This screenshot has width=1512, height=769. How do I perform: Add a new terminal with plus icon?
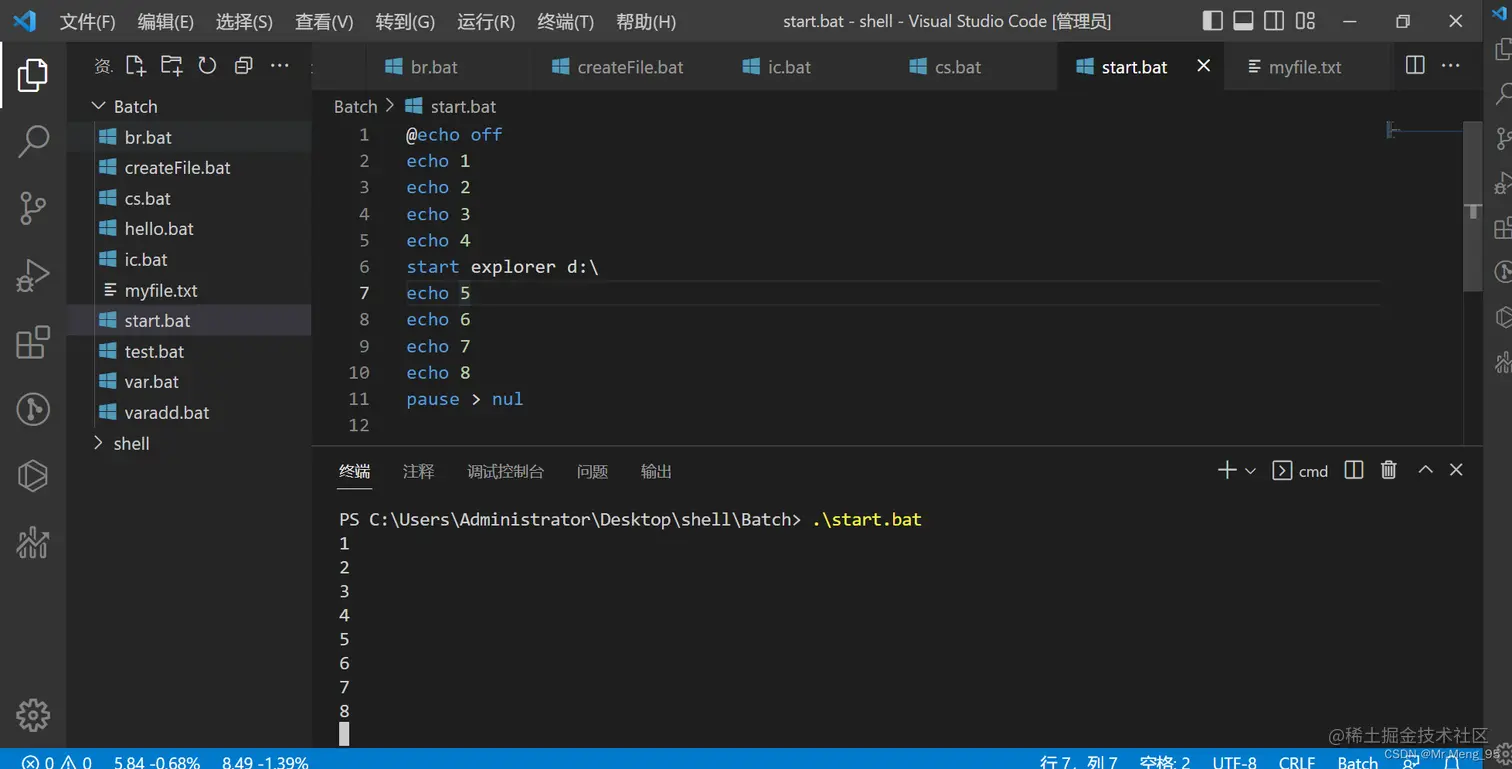[x=1227, y=470]
